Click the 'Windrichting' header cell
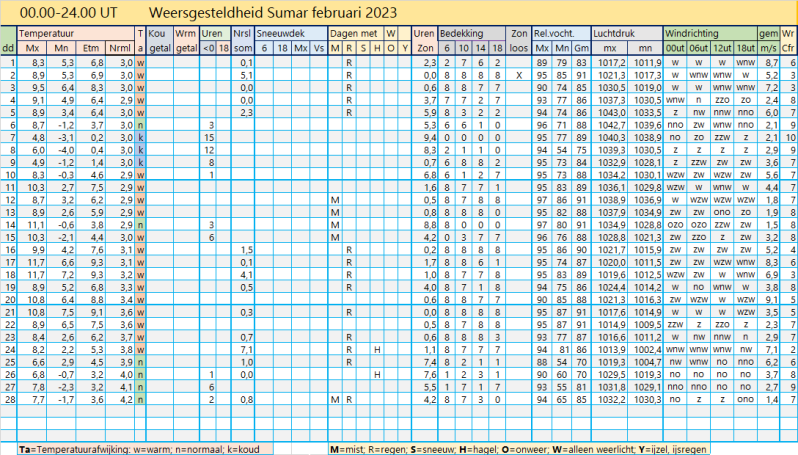The image size is (798, 455). (x=691, y=34)
